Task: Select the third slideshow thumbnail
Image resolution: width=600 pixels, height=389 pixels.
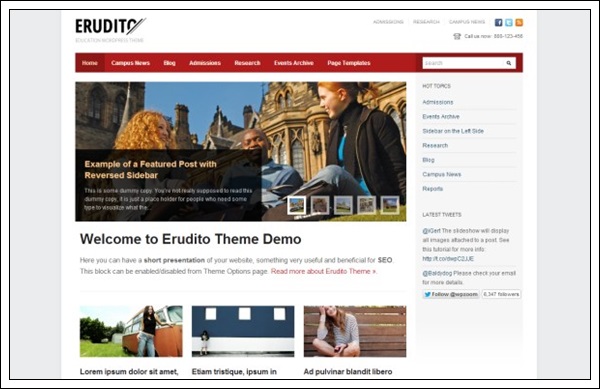Action: click(x=343, y=205)
